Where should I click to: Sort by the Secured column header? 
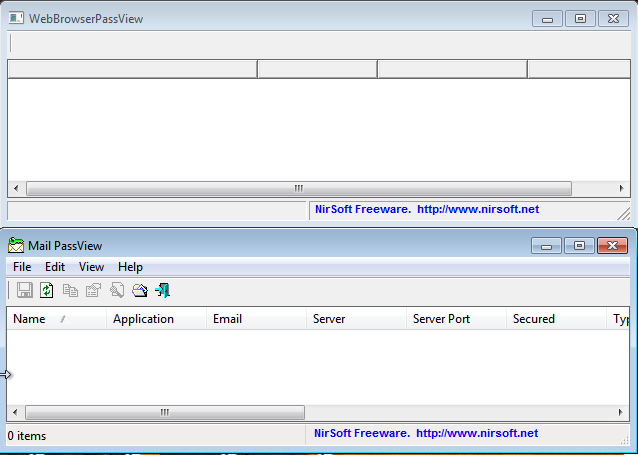557,319
